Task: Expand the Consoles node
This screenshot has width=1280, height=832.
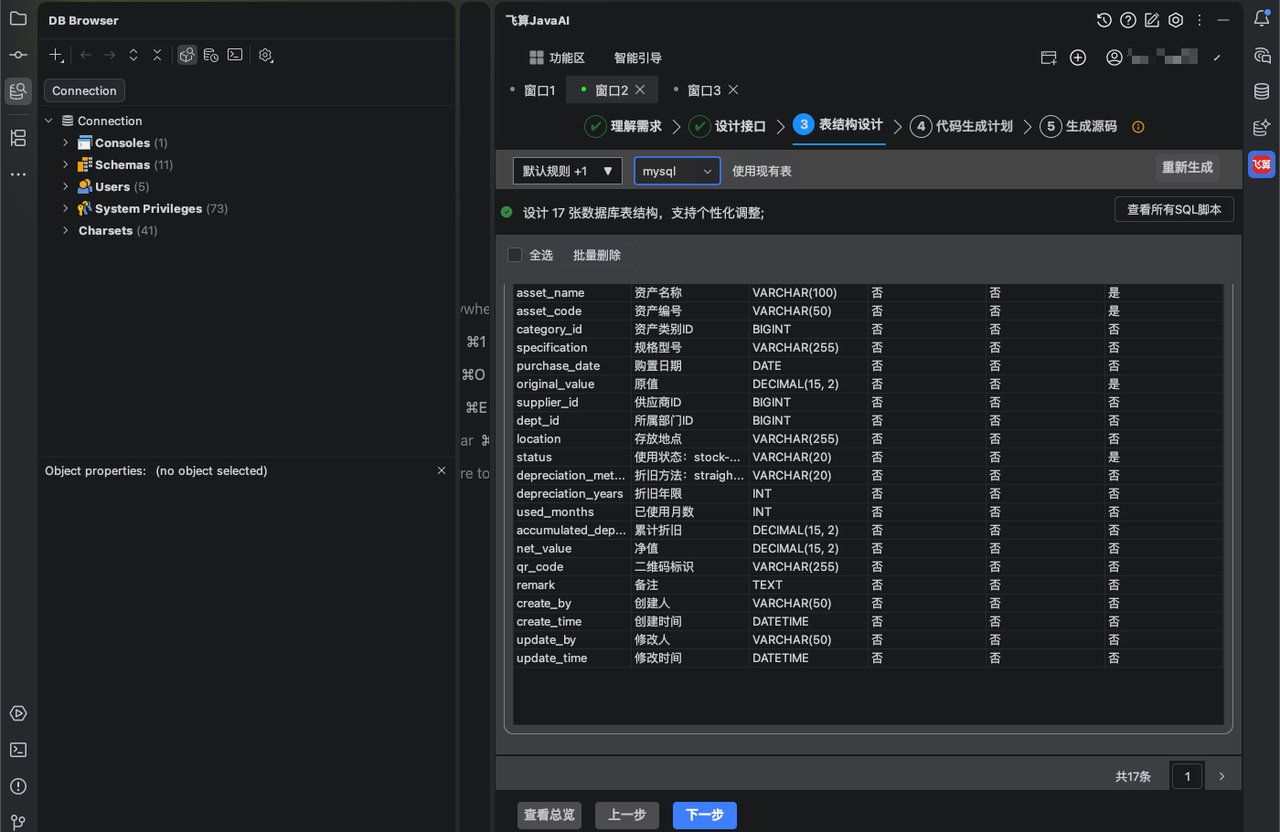Action: click(x=66, y=143)
